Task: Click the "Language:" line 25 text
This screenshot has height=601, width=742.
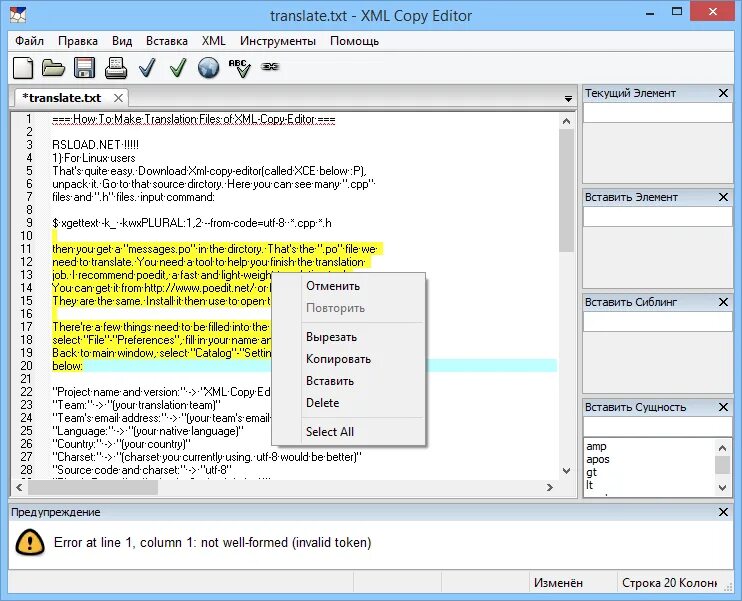Action: click(x=148, y=431)
